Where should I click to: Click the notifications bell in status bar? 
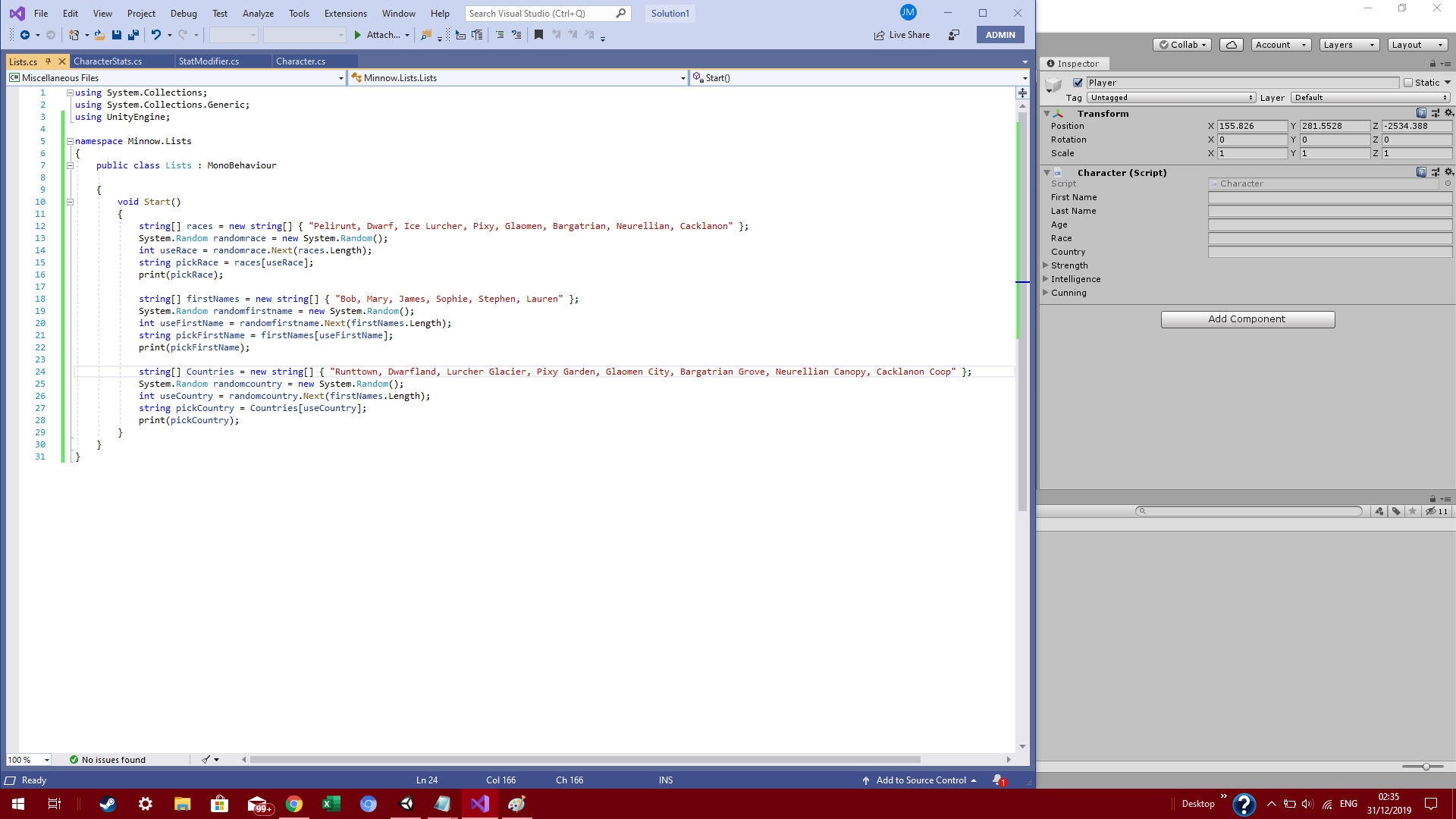point(998,780)
